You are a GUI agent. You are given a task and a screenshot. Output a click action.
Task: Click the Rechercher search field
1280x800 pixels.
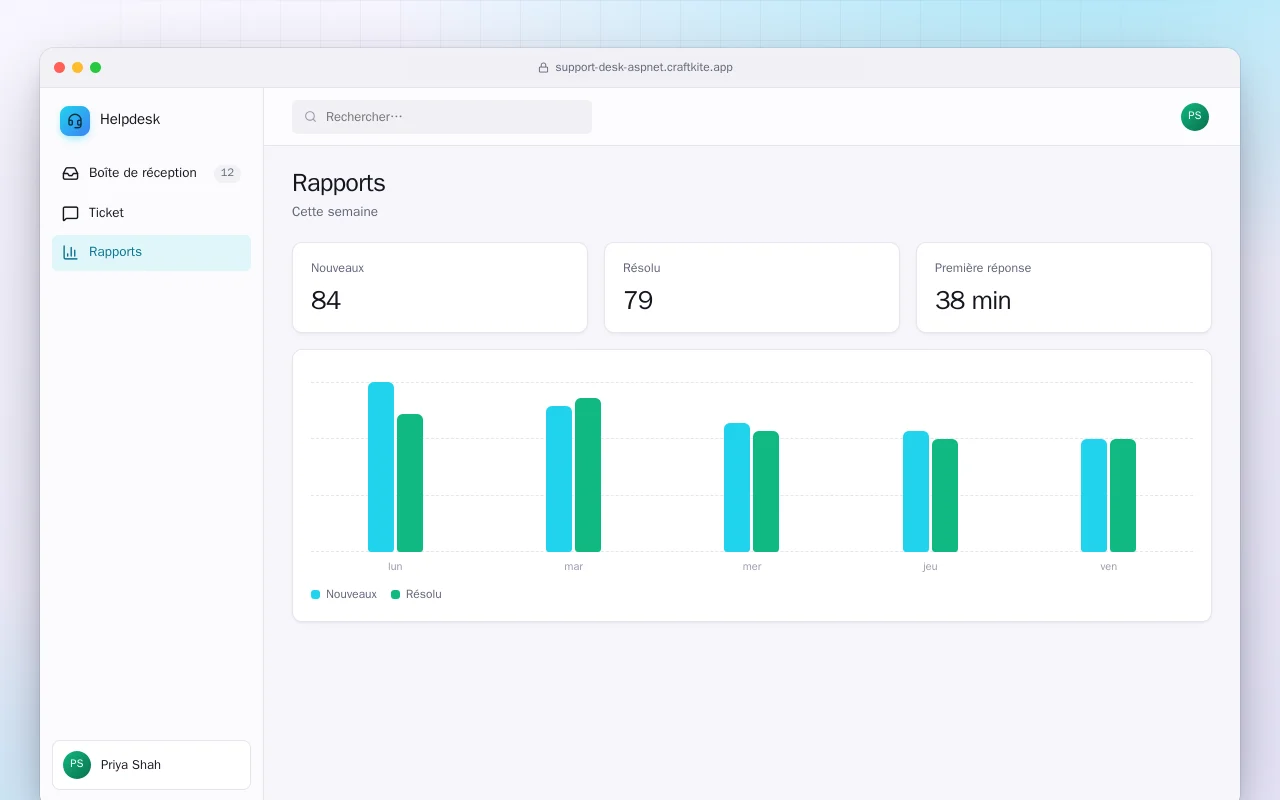(442, 117)
